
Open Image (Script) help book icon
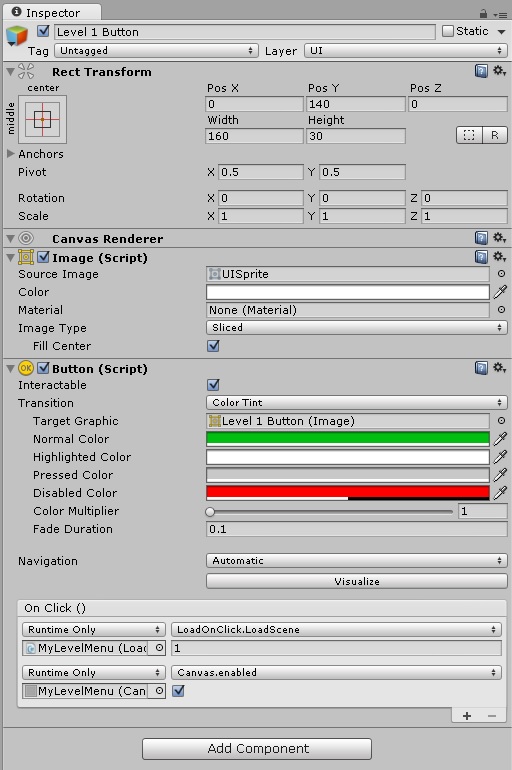pyautogui.click(x=481, y=257)
